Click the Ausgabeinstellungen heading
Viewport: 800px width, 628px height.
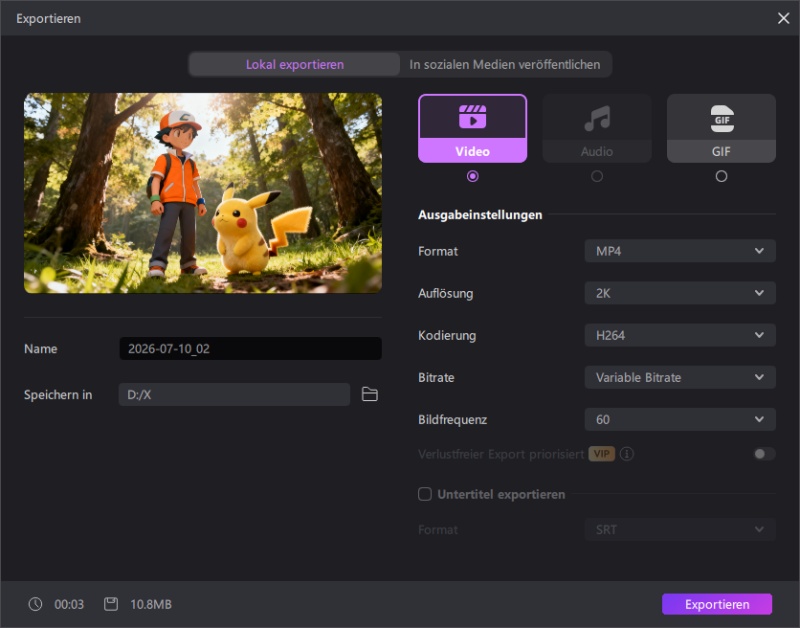click(x=480, y=215)
